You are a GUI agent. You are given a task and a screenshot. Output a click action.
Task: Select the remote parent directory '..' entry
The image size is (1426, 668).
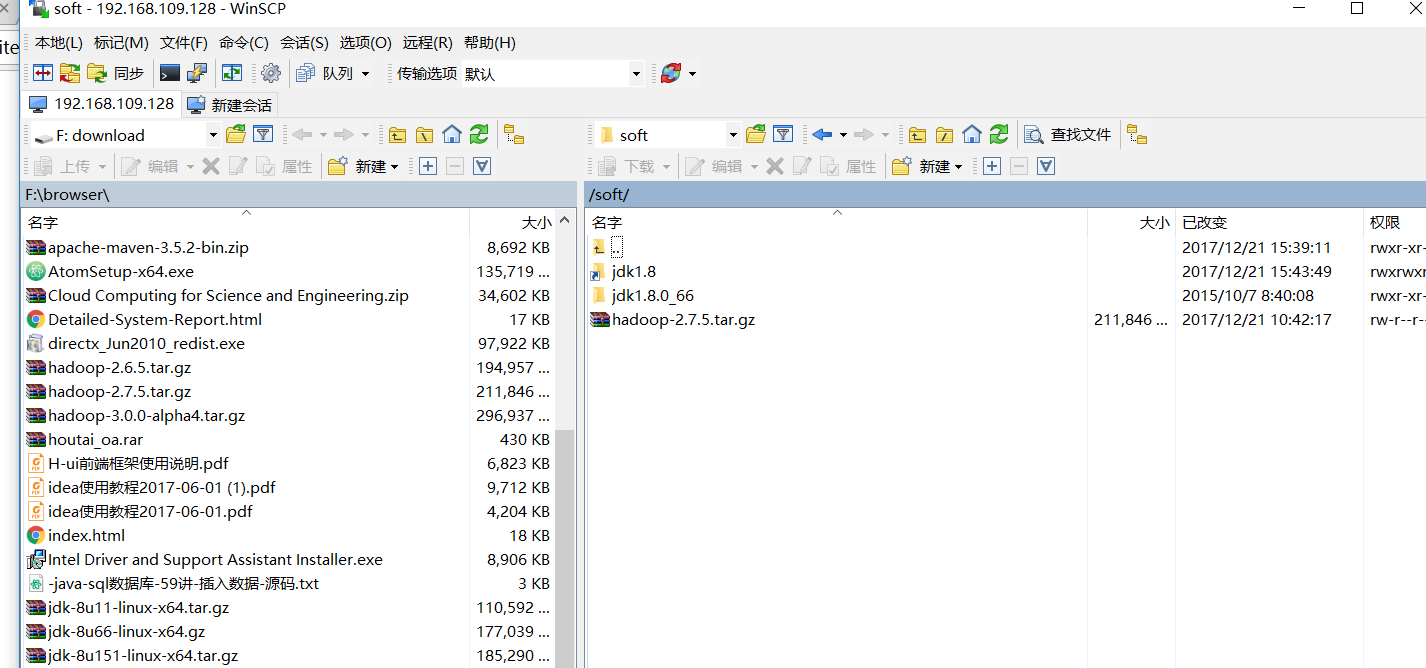608,247
